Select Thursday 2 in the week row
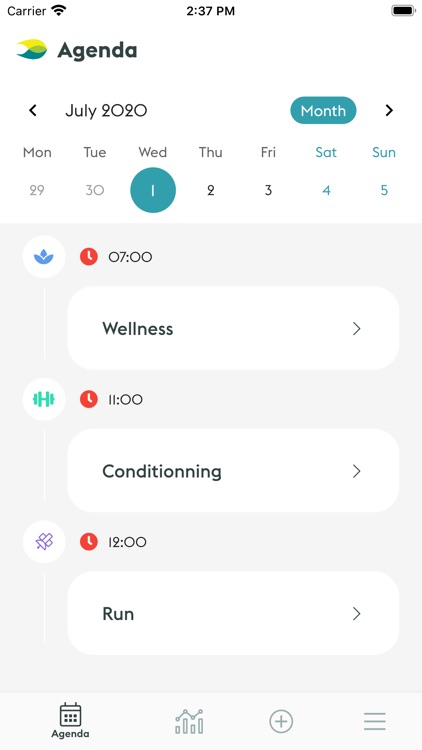This screenshot has width=422, height=750. [x=211, y=190]
